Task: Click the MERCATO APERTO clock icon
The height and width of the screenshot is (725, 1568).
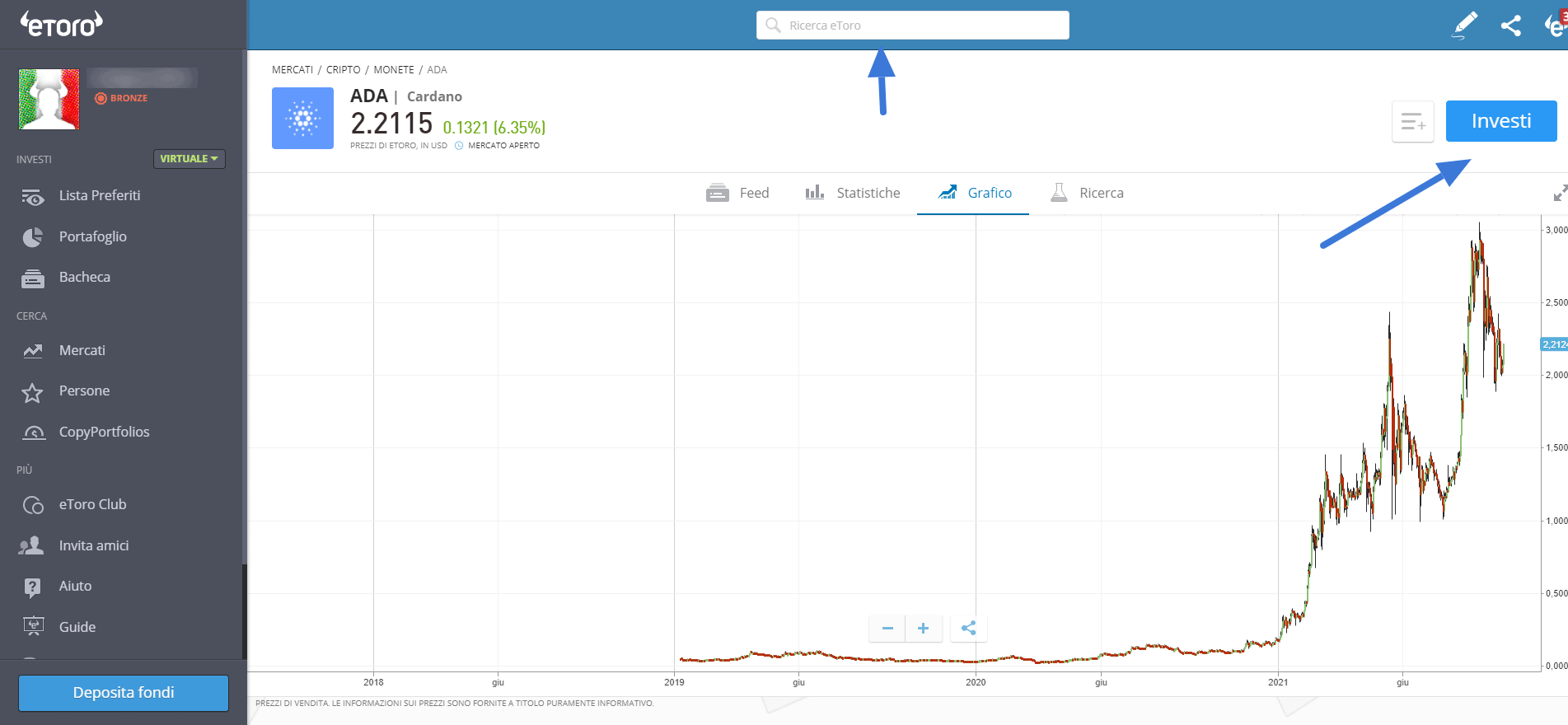Action: pyautogui.click(x=459, y=146)
